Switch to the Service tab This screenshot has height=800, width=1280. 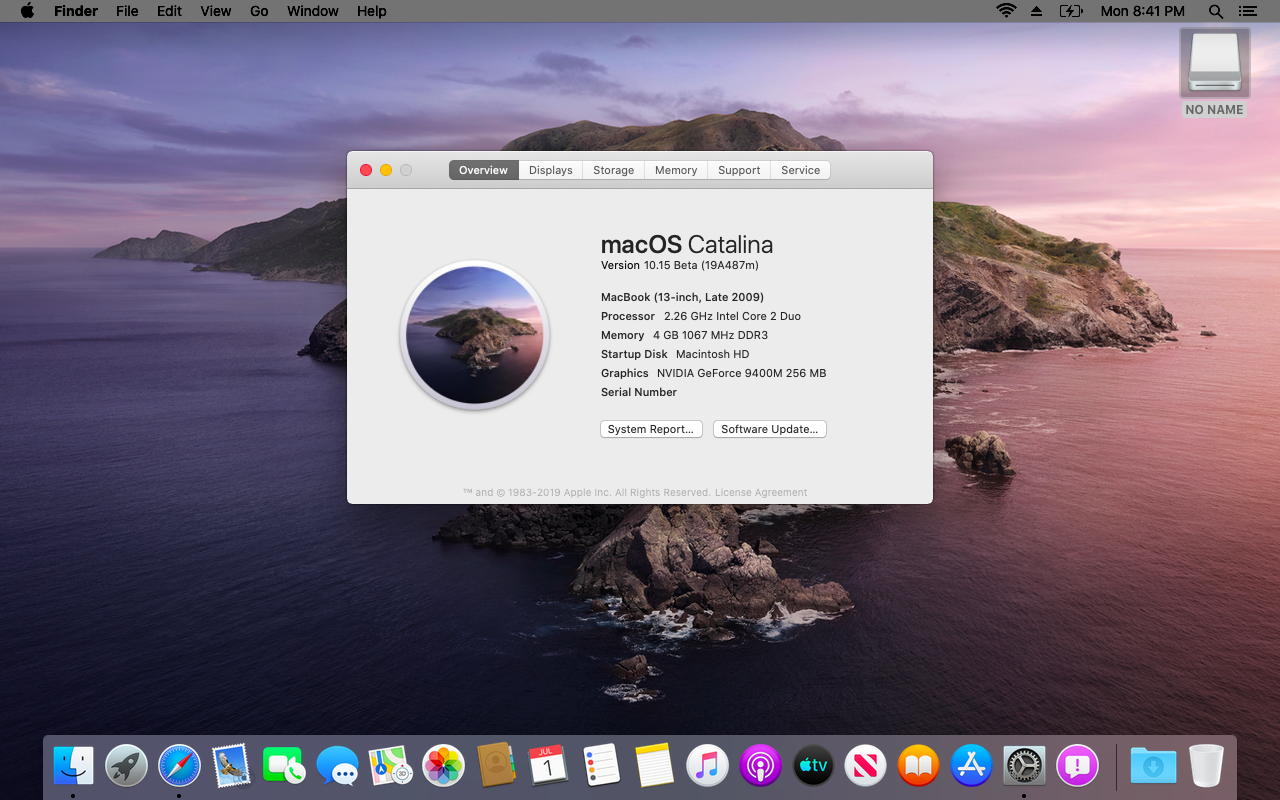(x=800, y=170)
